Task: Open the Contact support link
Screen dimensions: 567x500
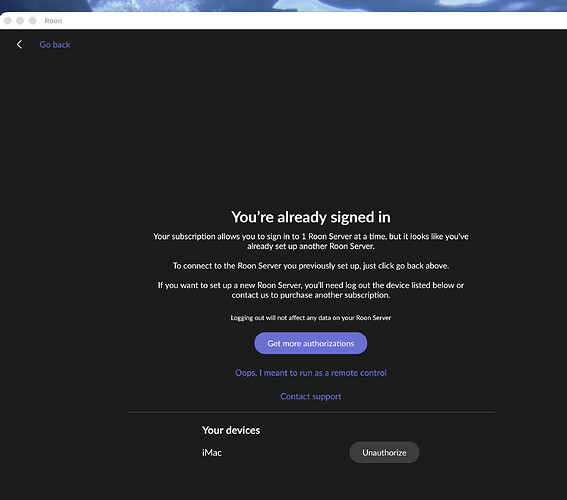Action: click(311, 397)
